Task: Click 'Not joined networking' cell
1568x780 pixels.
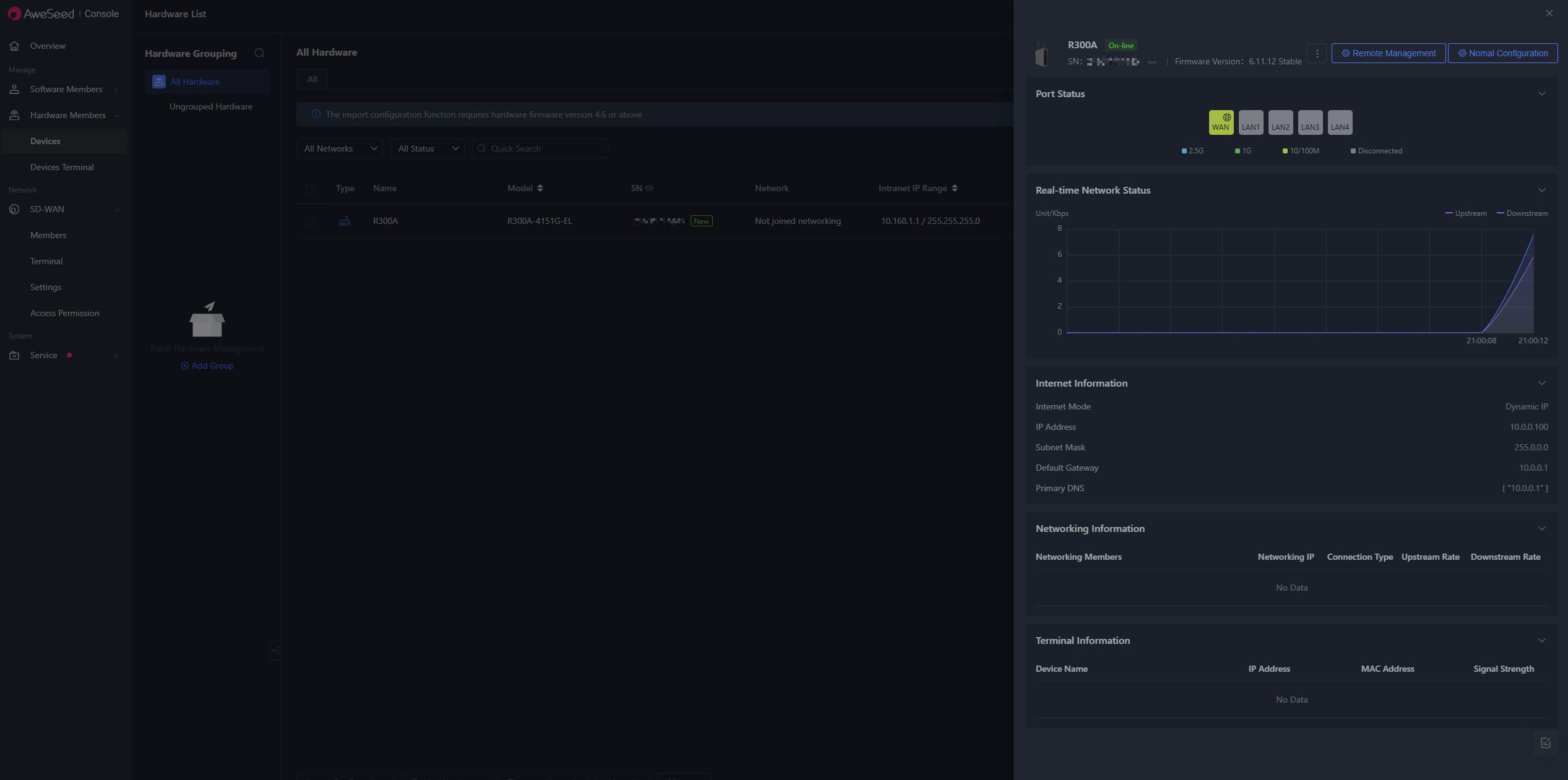Action: 798,221
